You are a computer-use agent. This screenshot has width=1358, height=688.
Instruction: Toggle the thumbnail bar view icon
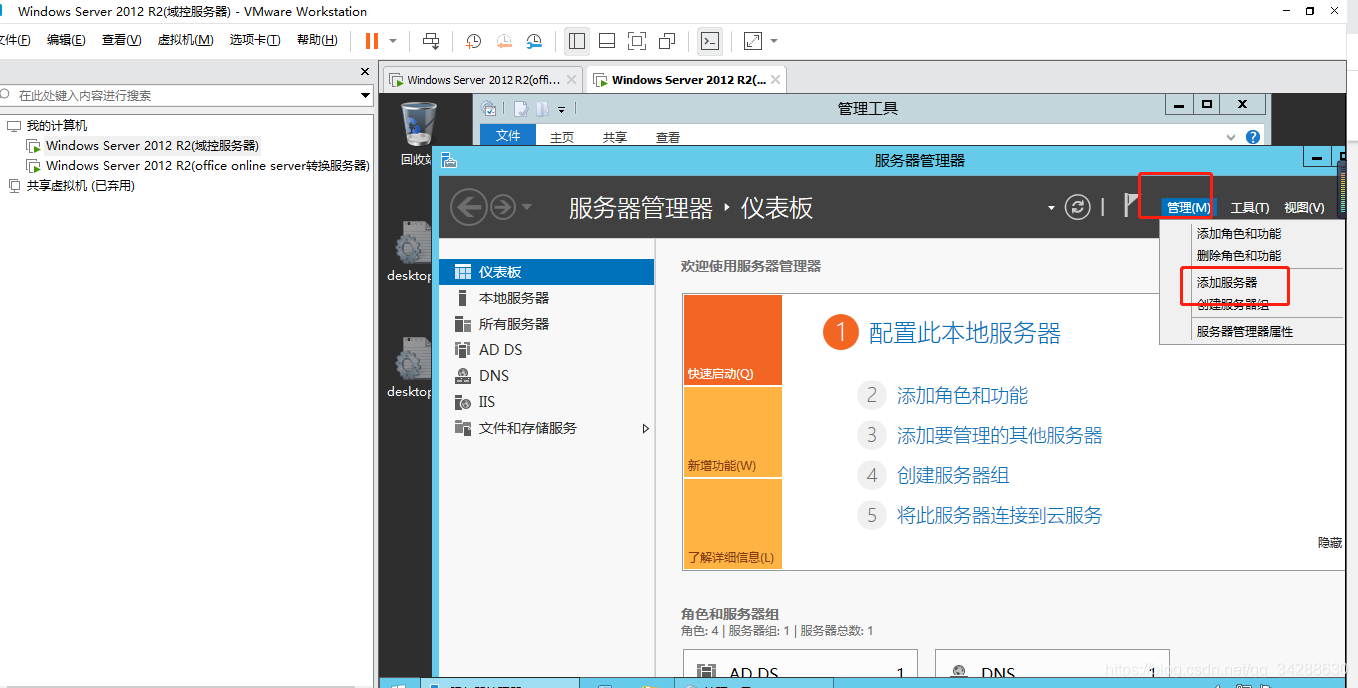click(x=607, y=41)
